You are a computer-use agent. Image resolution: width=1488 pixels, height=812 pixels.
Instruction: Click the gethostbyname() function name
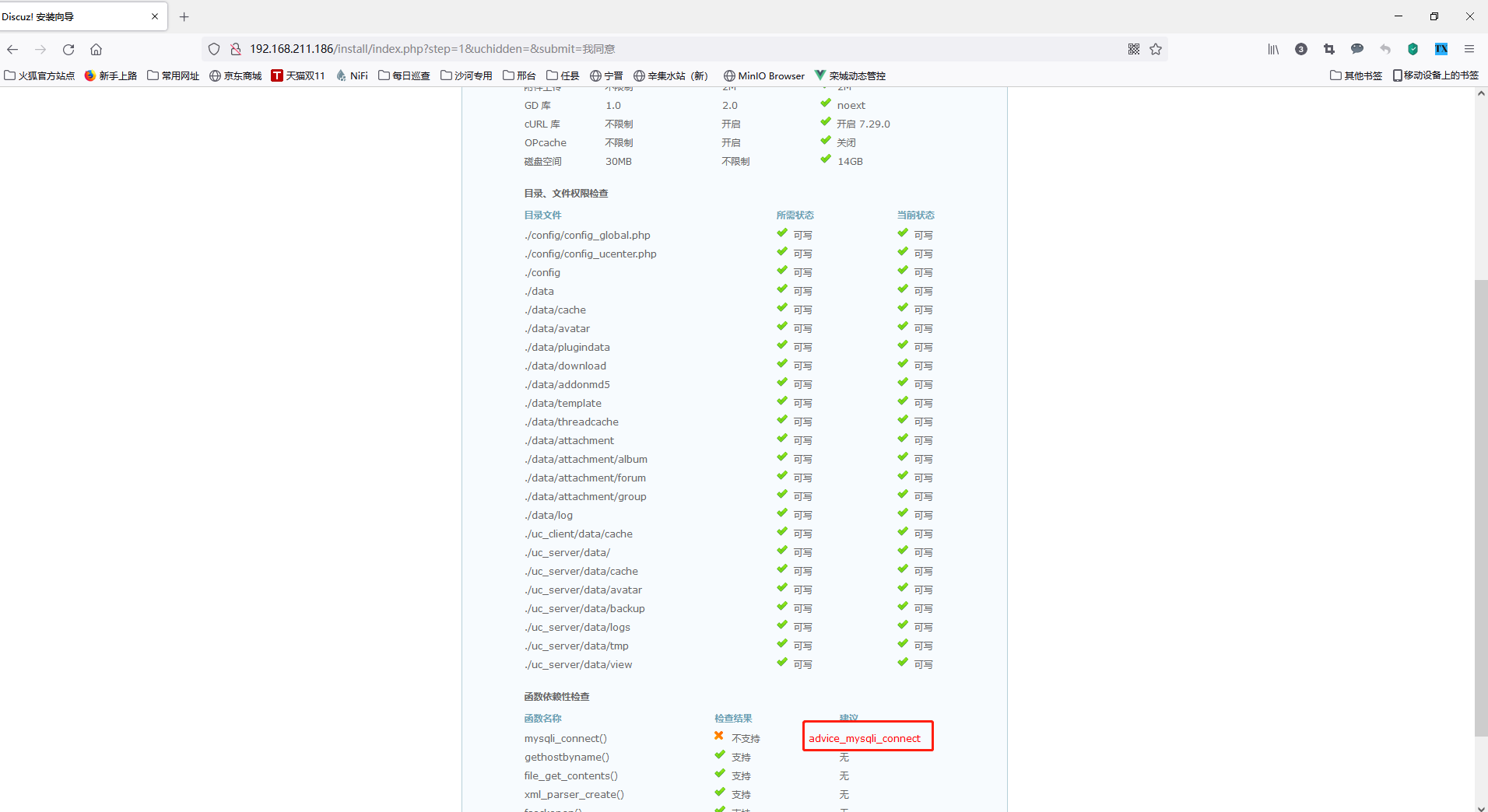567,757
